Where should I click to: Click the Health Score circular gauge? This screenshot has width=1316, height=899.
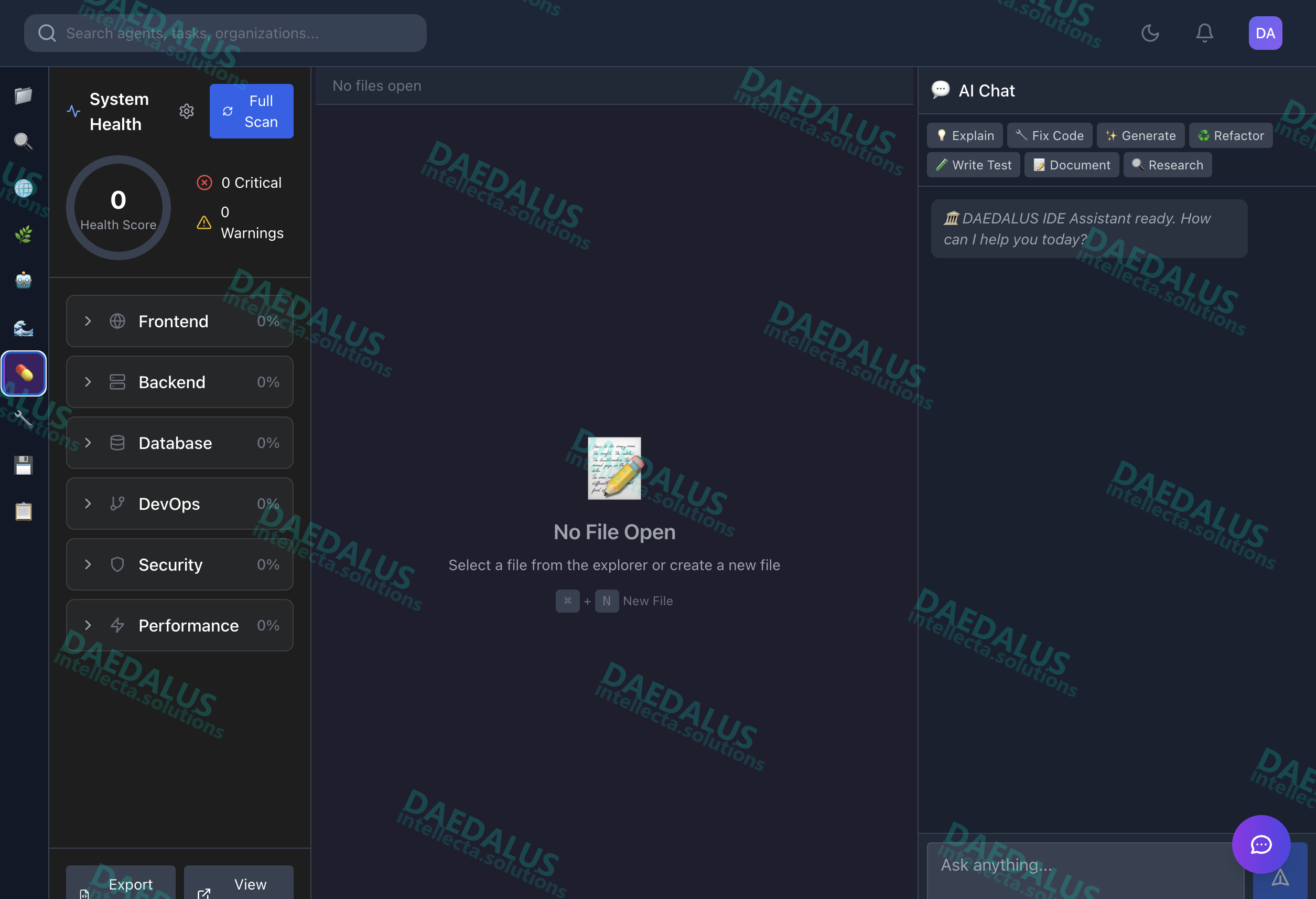tap(118, 208)
